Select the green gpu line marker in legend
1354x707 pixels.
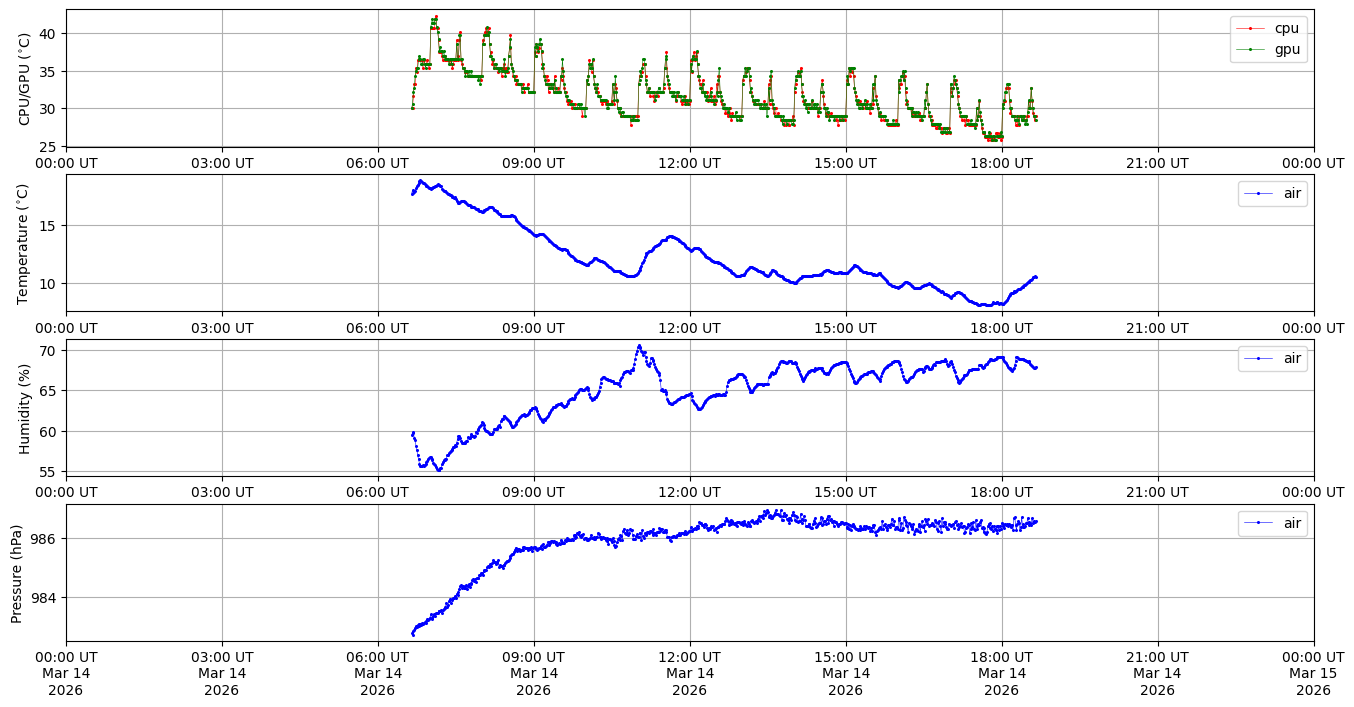click(x=1250, y=49)
